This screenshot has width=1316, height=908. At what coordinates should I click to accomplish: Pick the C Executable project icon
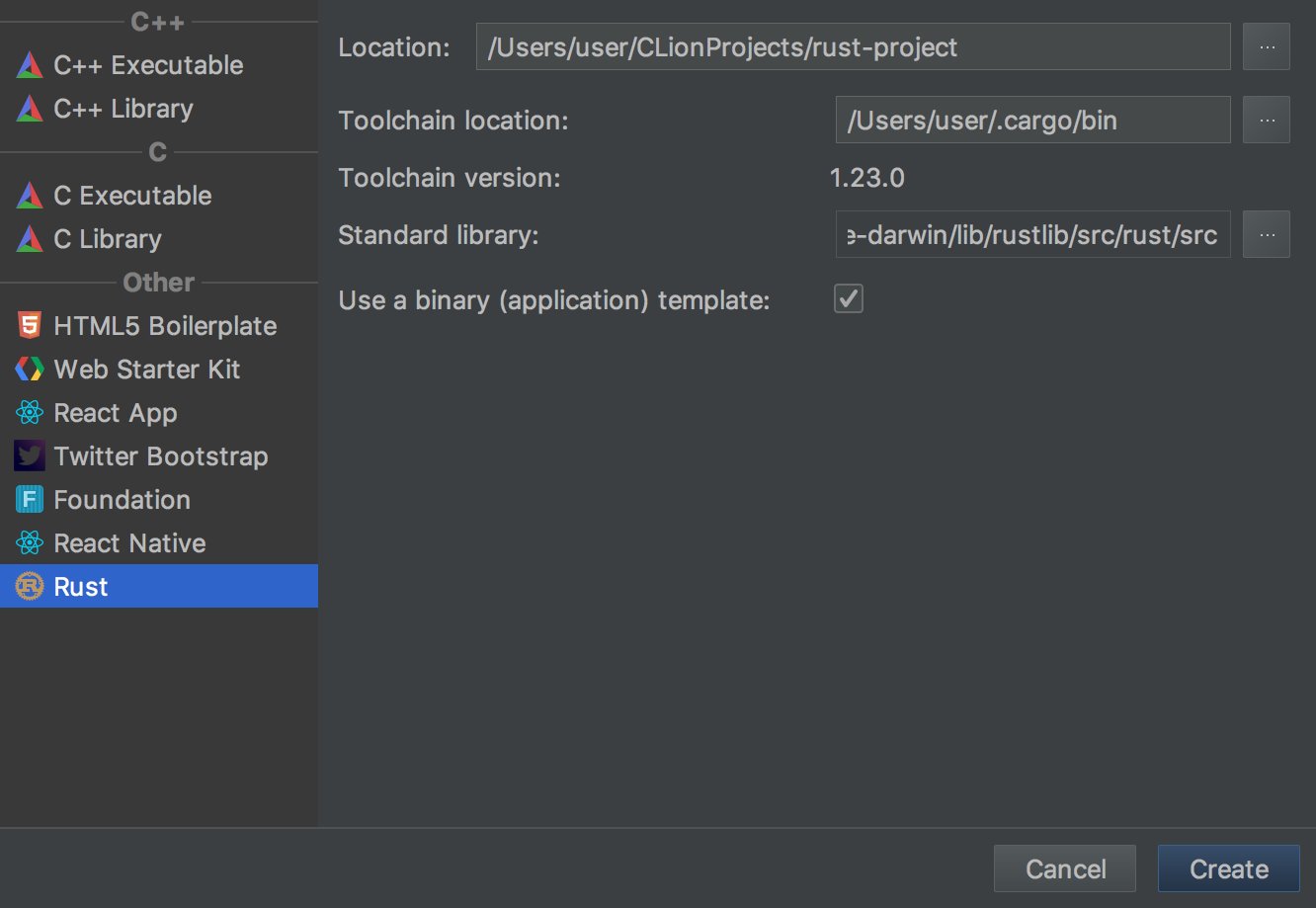30,196
